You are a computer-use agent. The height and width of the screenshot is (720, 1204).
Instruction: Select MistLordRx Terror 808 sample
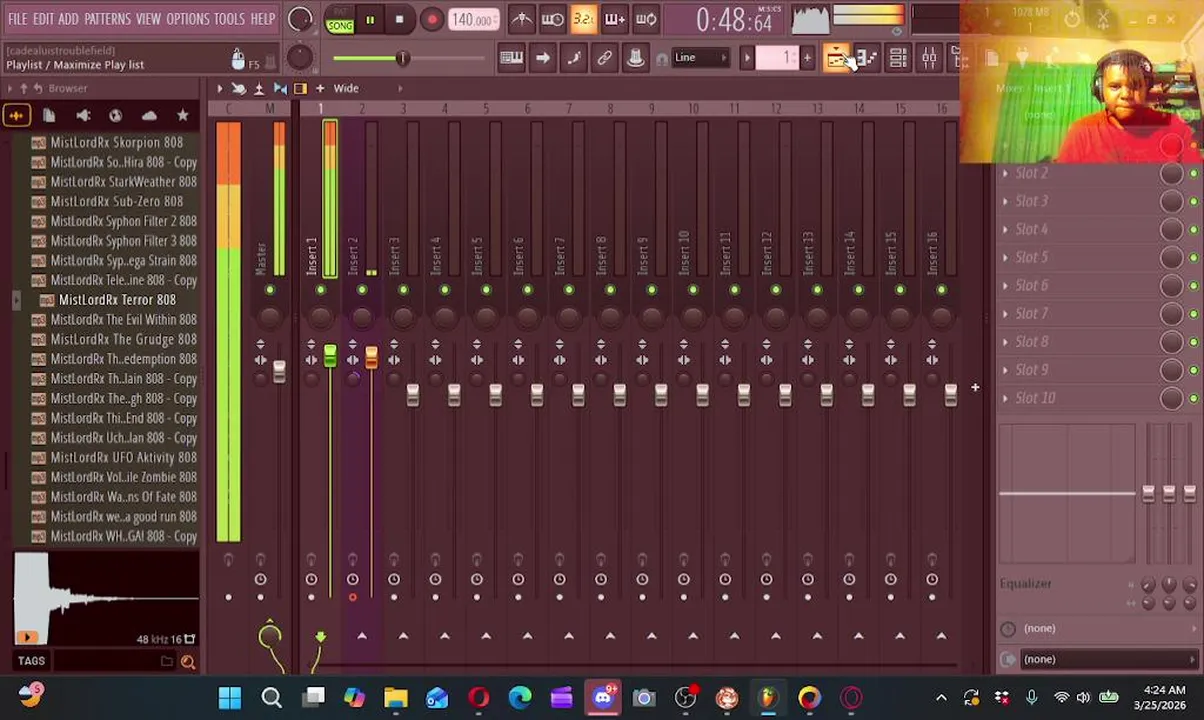tap(117, 300)
